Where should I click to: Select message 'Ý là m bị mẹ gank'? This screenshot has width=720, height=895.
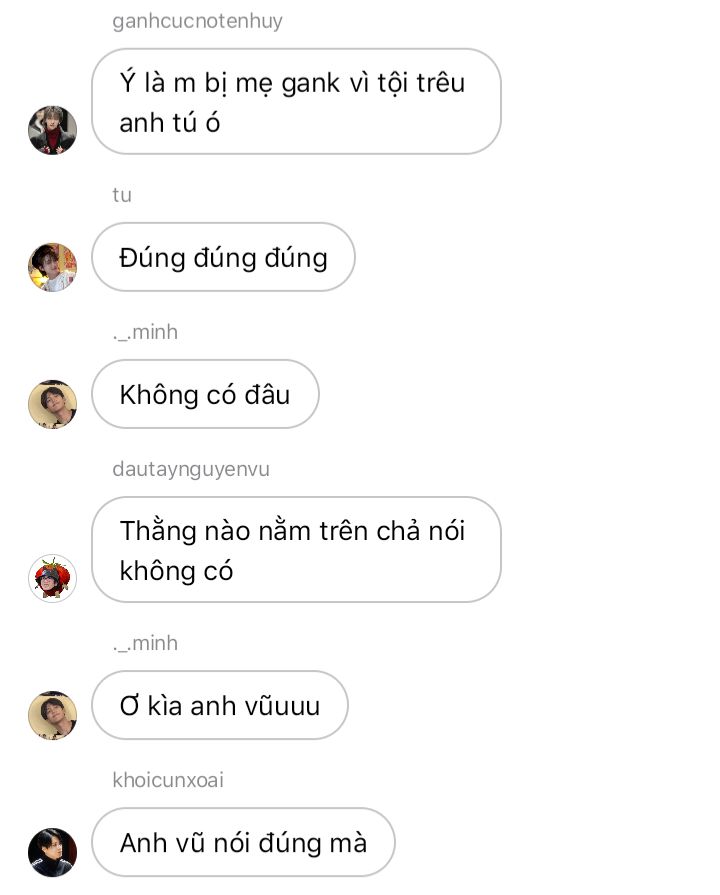click(296, 102)
